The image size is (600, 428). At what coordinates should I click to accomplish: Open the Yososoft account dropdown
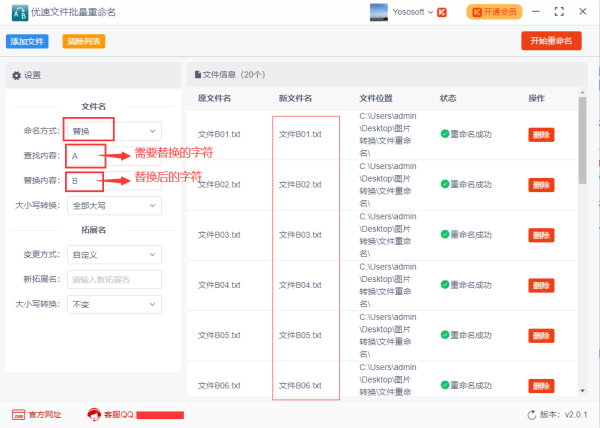click(429, 12)
